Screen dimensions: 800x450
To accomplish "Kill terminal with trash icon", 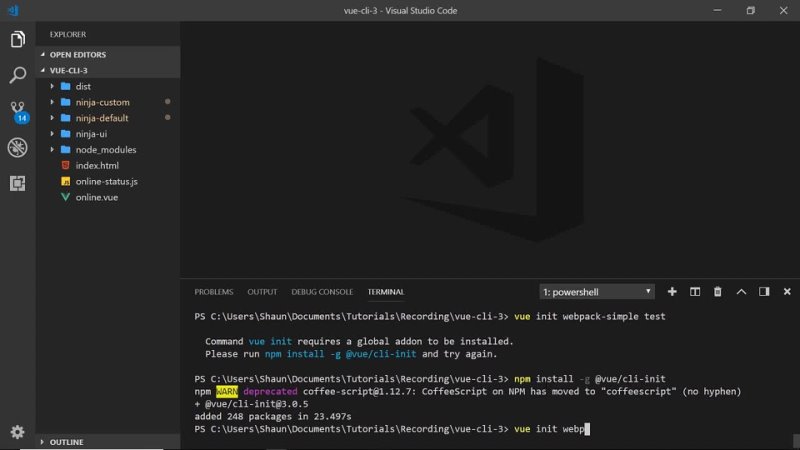I will pos(717,291).
